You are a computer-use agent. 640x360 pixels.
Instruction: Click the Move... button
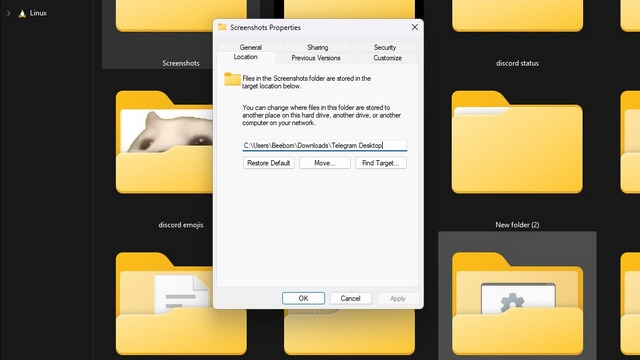click(324, 163)
